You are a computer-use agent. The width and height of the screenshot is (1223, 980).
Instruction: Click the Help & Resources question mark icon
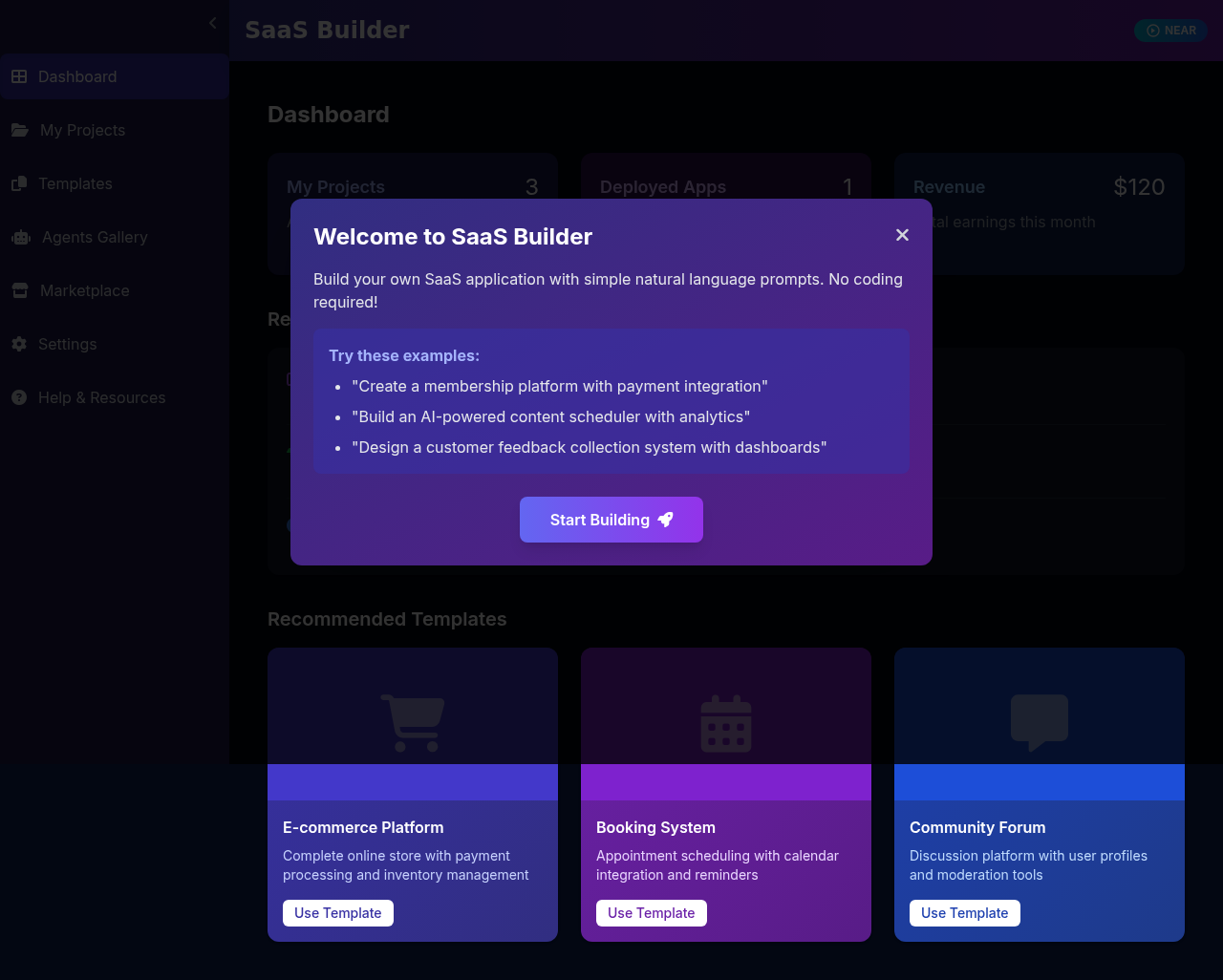pyautogui.click(x=20, y=397)
